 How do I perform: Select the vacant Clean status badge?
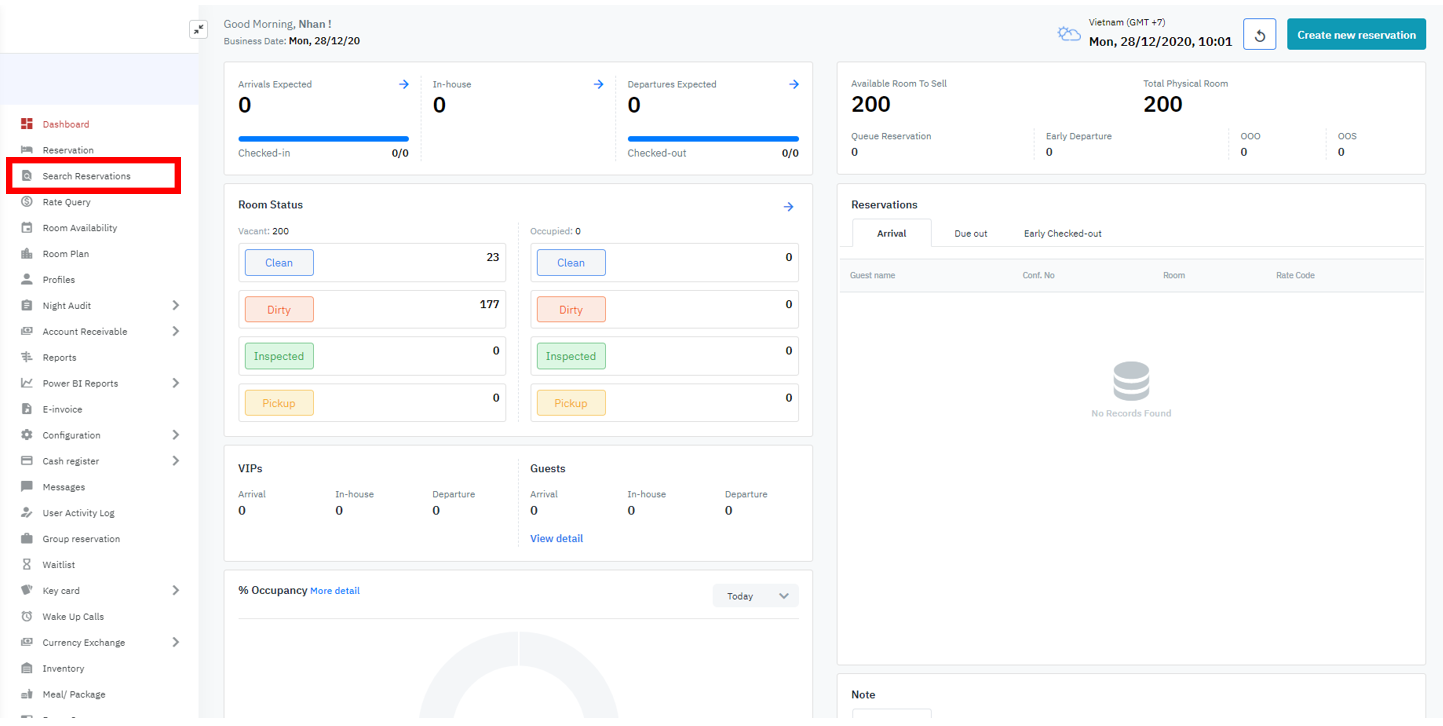(279, 263)
